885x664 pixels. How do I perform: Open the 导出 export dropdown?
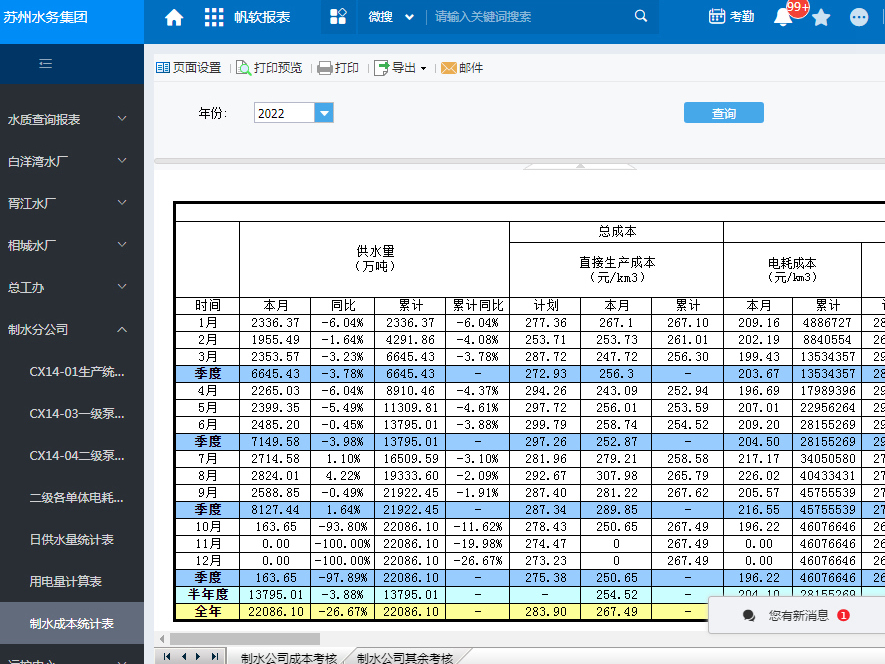pos(400,68)
